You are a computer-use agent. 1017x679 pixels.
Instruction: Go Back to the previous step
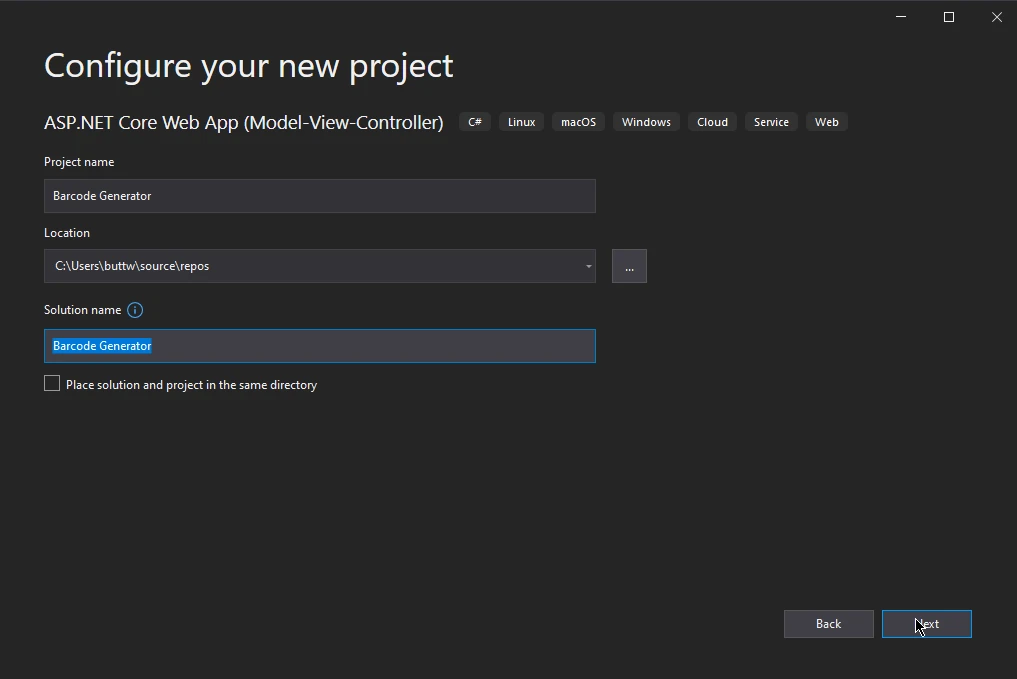(828, 624)
